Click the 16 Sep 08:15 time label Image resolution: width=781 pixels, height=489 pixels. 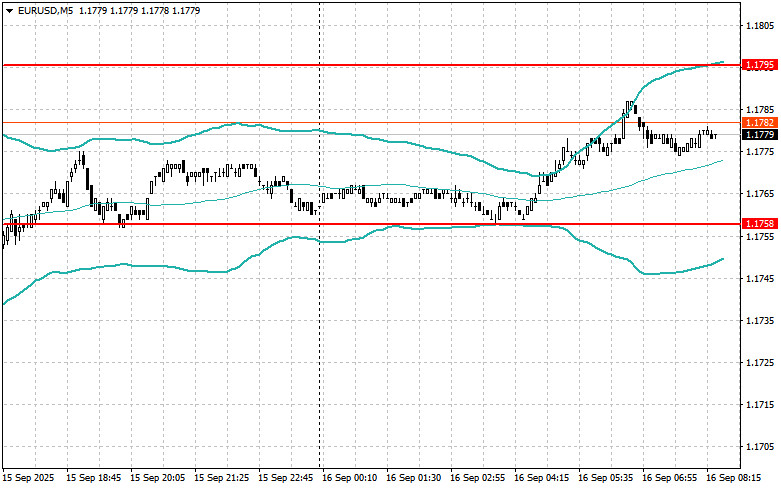pos(734,478)
